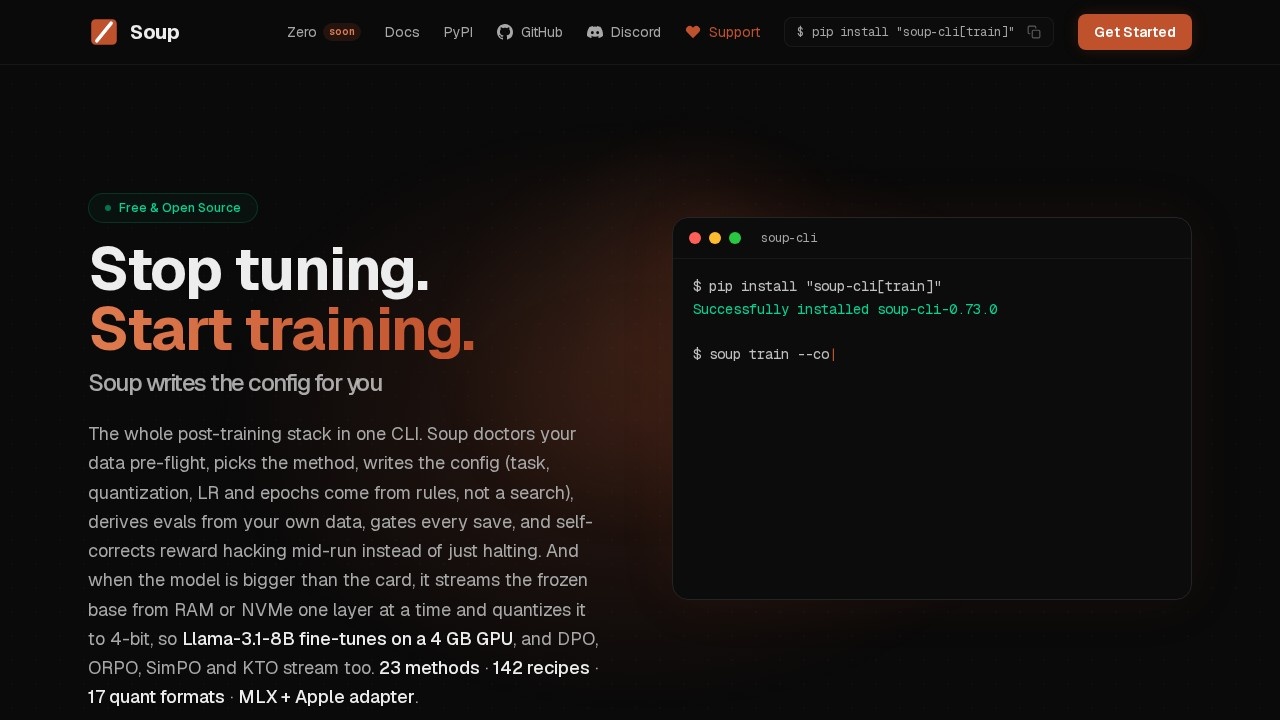Click the yellow terminal window dot
The image size is (1280, 720).
pos(715,238)
